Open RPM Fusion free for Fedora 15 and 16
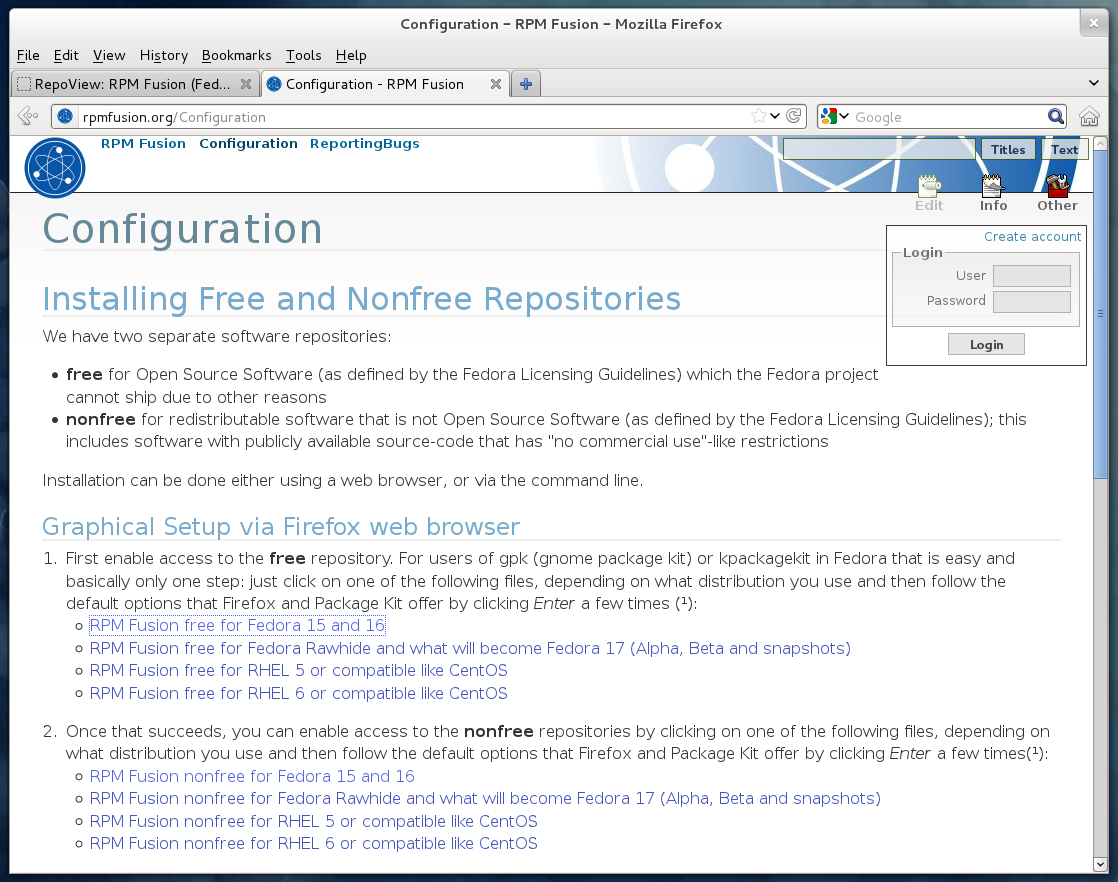Screen dimensions: 1118x882 coord(237,625)
